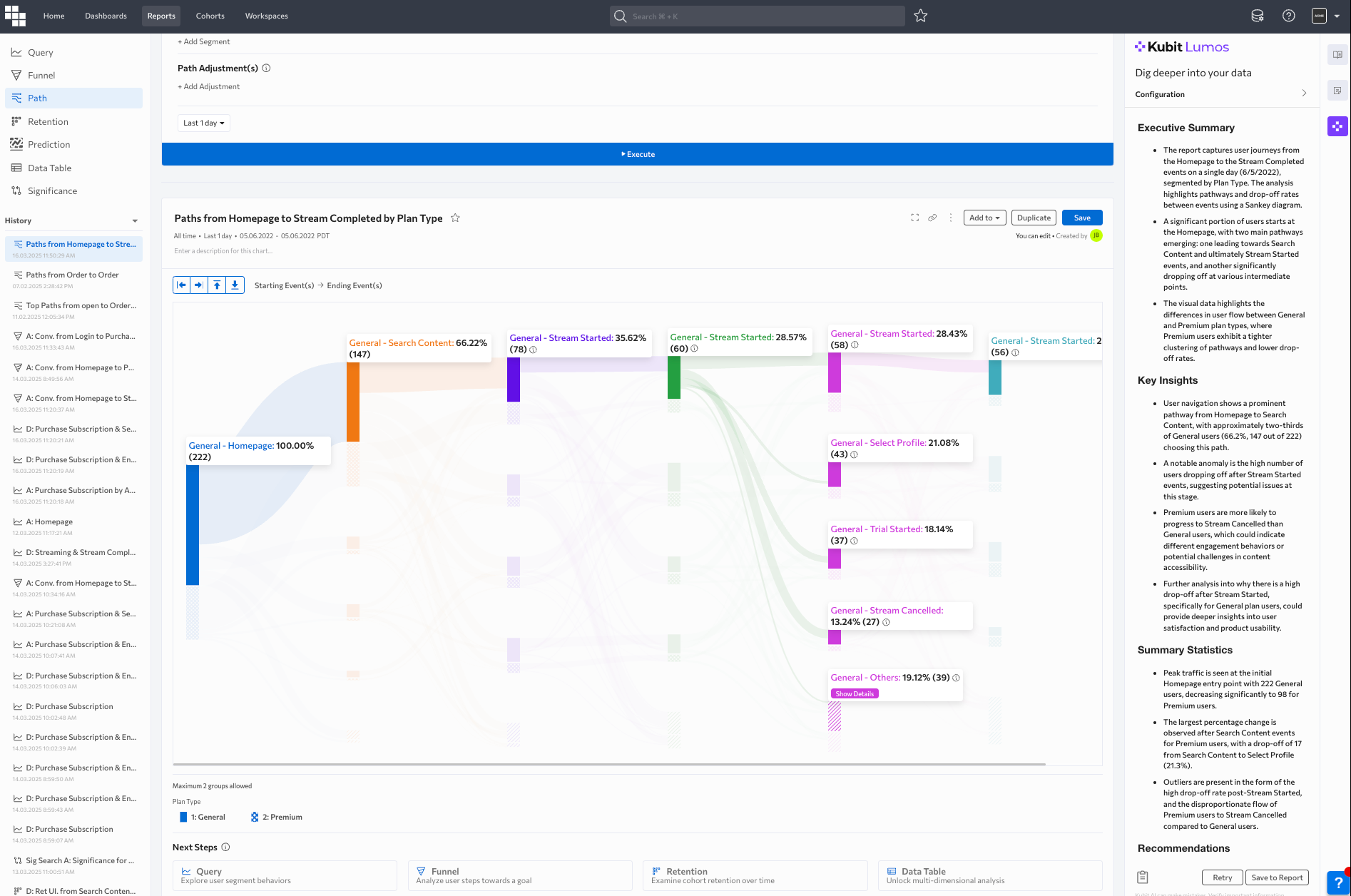Click Show Details under General - Others
Viewport: 1351px width, 896px height.
click(x=855, y=694)
